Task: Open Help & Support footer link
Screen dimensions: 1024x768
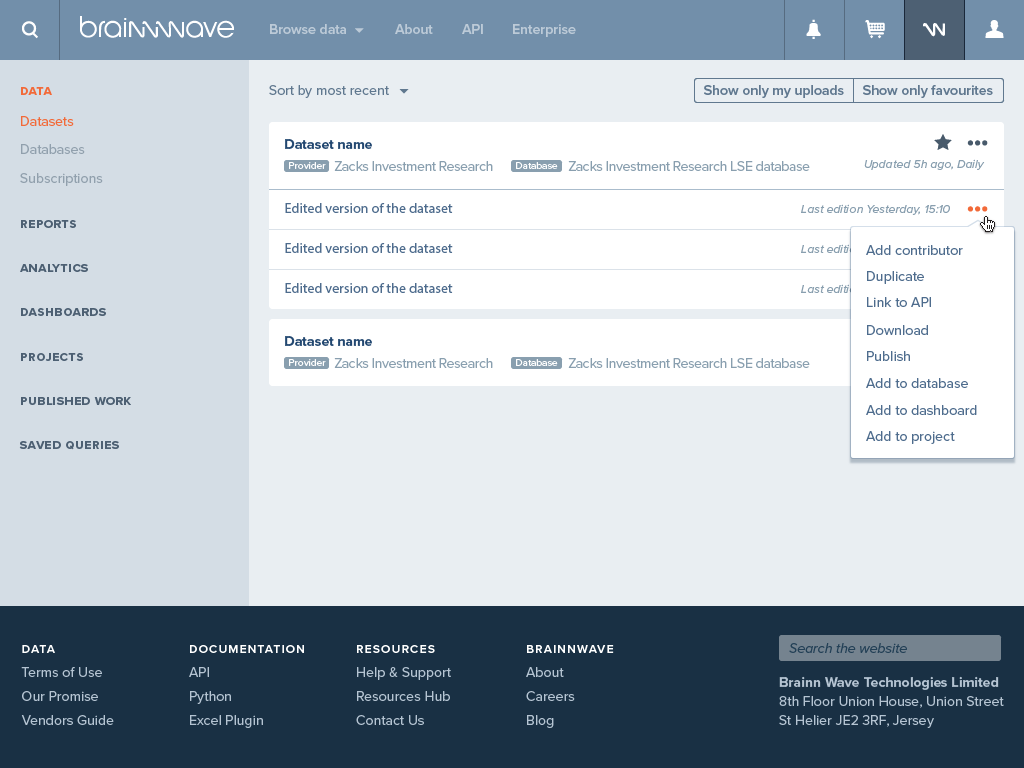Action: click(403, 672)
